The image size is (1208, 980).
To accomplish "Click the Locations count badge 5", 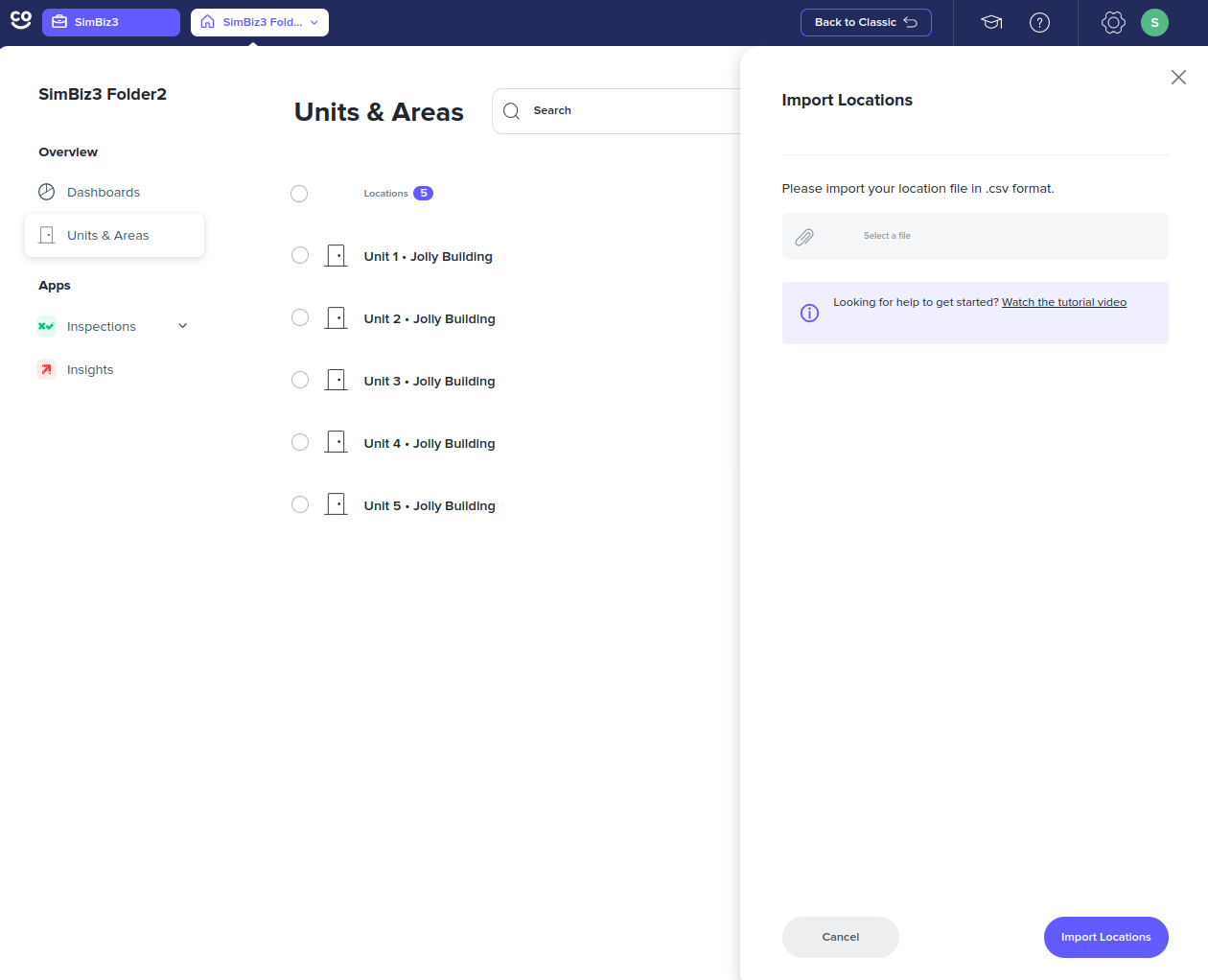I will tap(424, 194).
